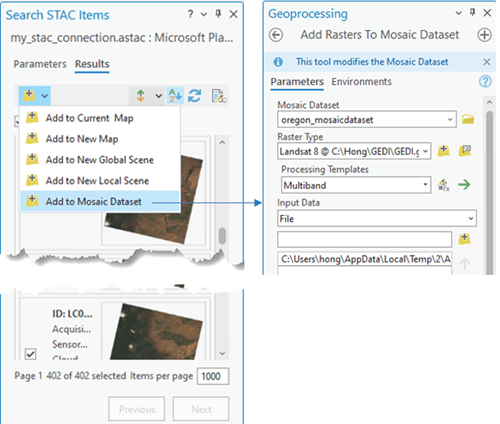Open Search STAC Items pane options chevron
500x424 pixels.
204,14
